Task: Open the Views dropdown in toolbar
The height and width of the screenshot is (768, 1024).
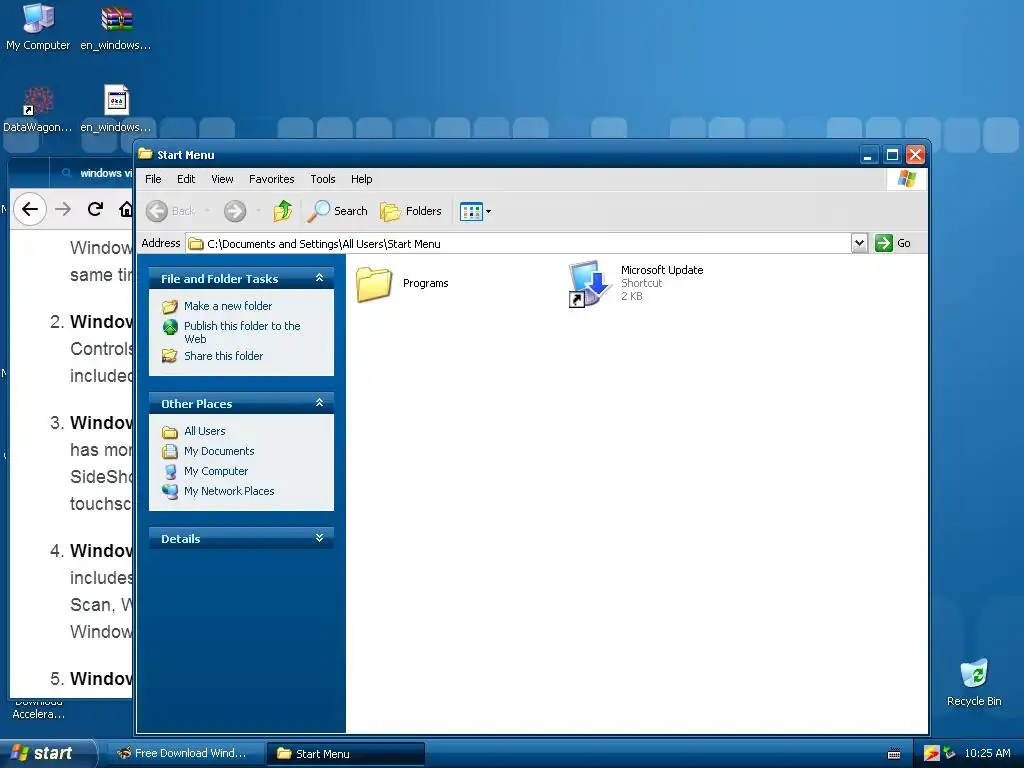Action: tap(475, 211)
